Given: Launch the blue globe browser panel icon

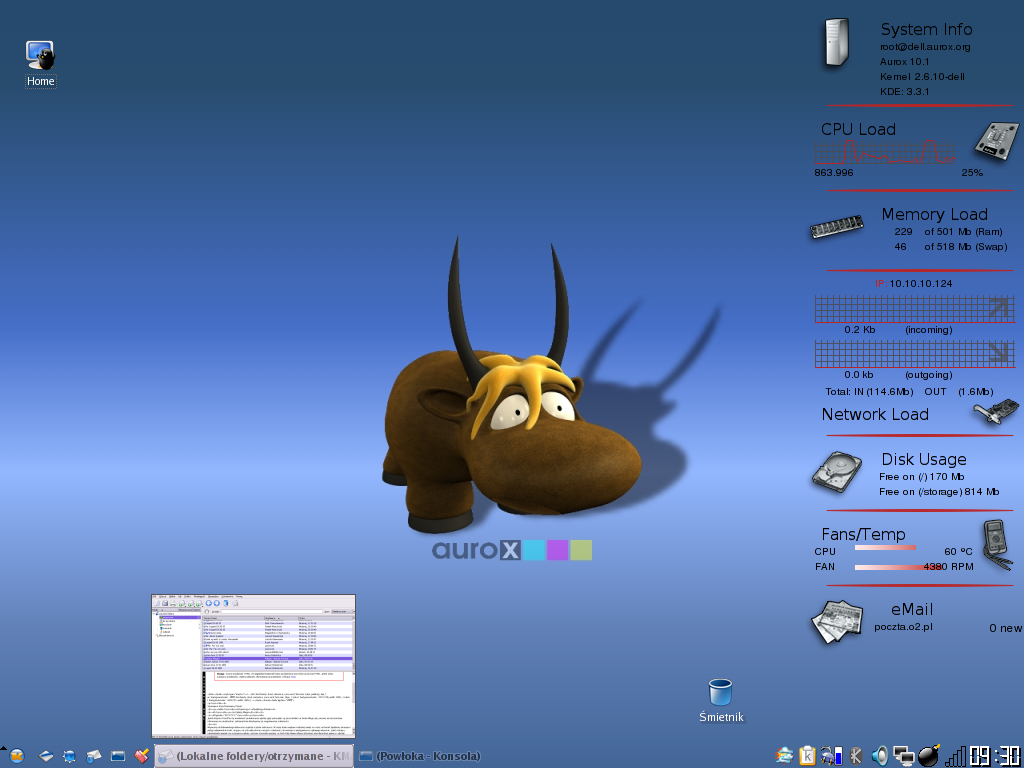Looking at the screenshot, I should click(70, 756).
